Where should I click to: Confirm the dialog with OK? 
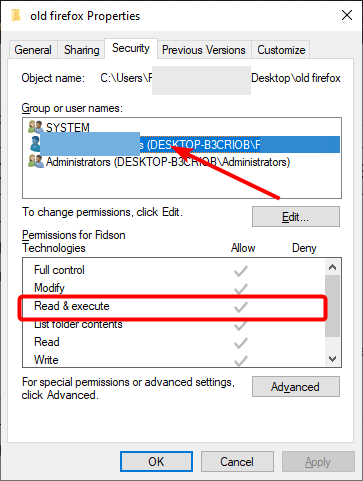click(x=156, y=462)
